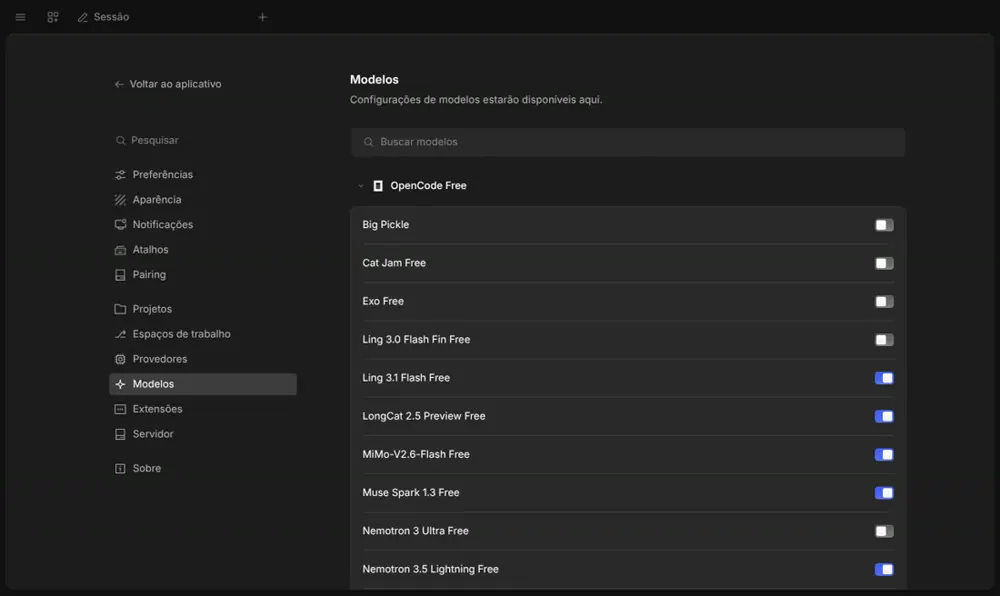
Task: Select the Sessão tab
Action: click(103, 17)
